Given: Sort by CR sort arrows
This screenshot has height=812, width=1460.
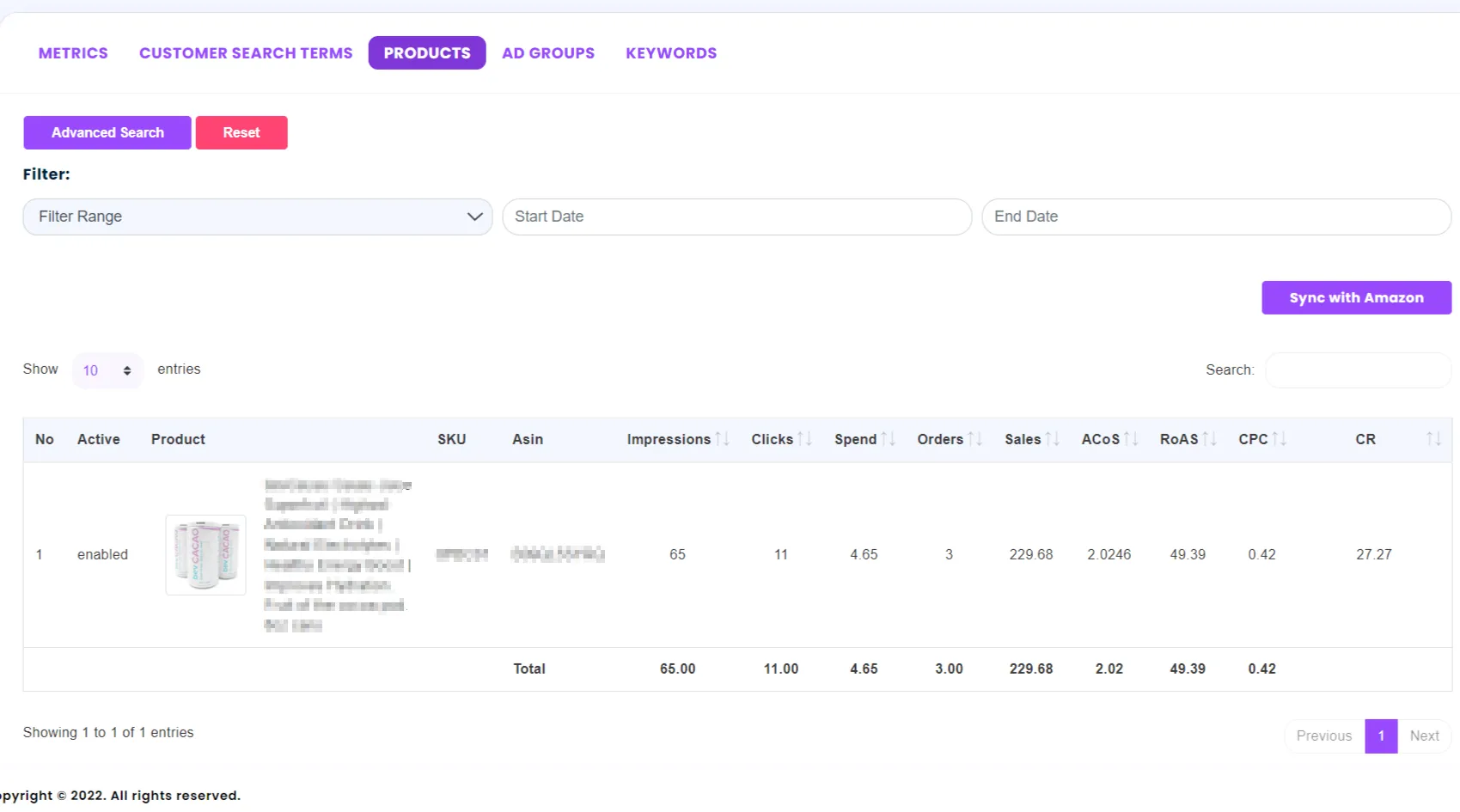Looking at the screenshot, I should (x=1433, y=439).
